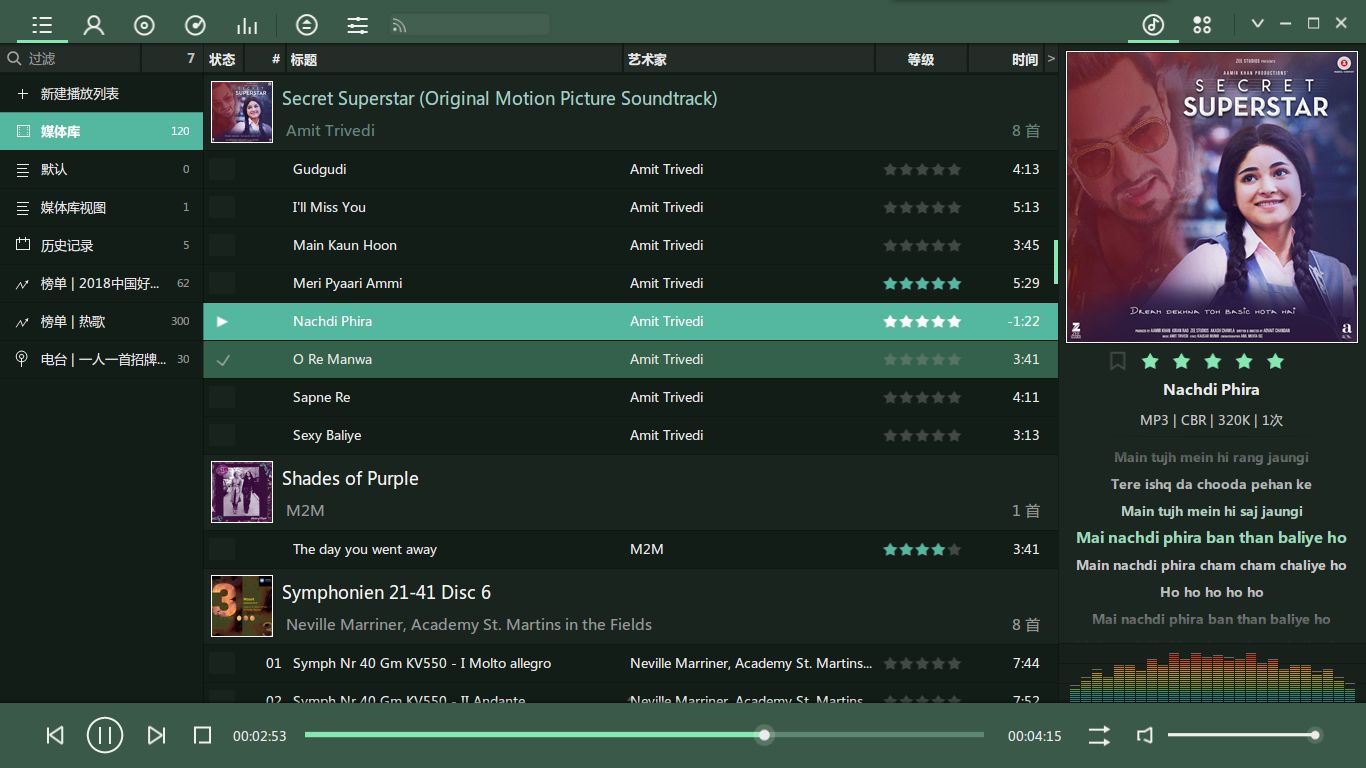This screenshot has height=768, width=1366.
Task: Pause the current song
Action: 105,736
